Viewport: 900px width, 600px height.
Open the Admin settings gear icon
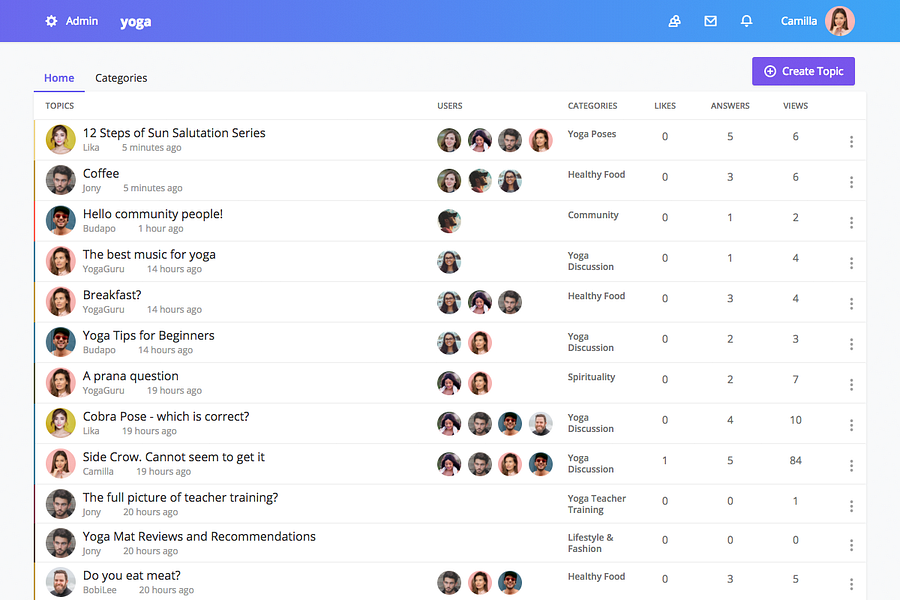pyautogui.click(x=51, y=21)
